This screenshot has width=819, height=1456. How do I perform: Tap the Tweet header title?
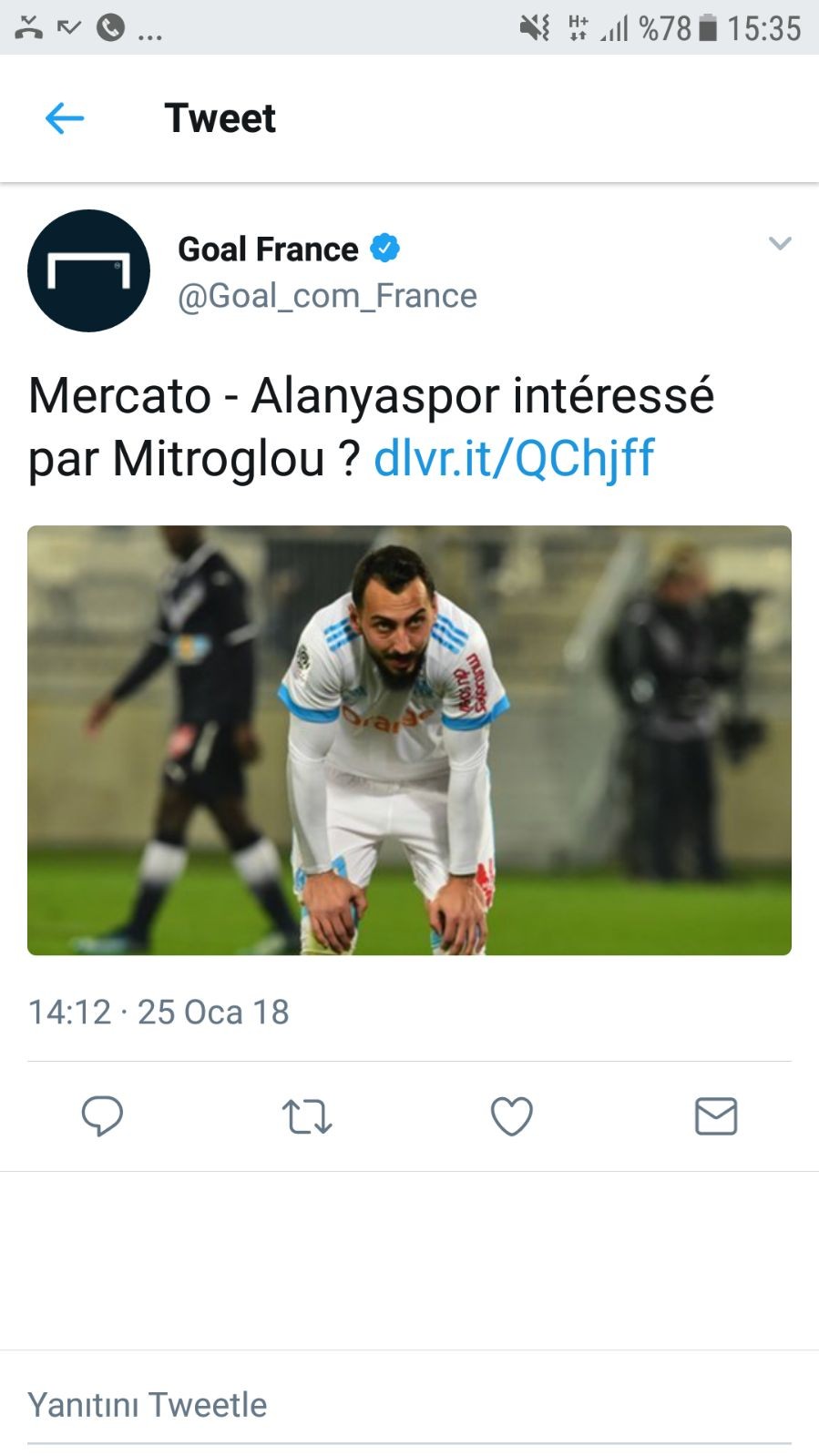coord(220,117)
